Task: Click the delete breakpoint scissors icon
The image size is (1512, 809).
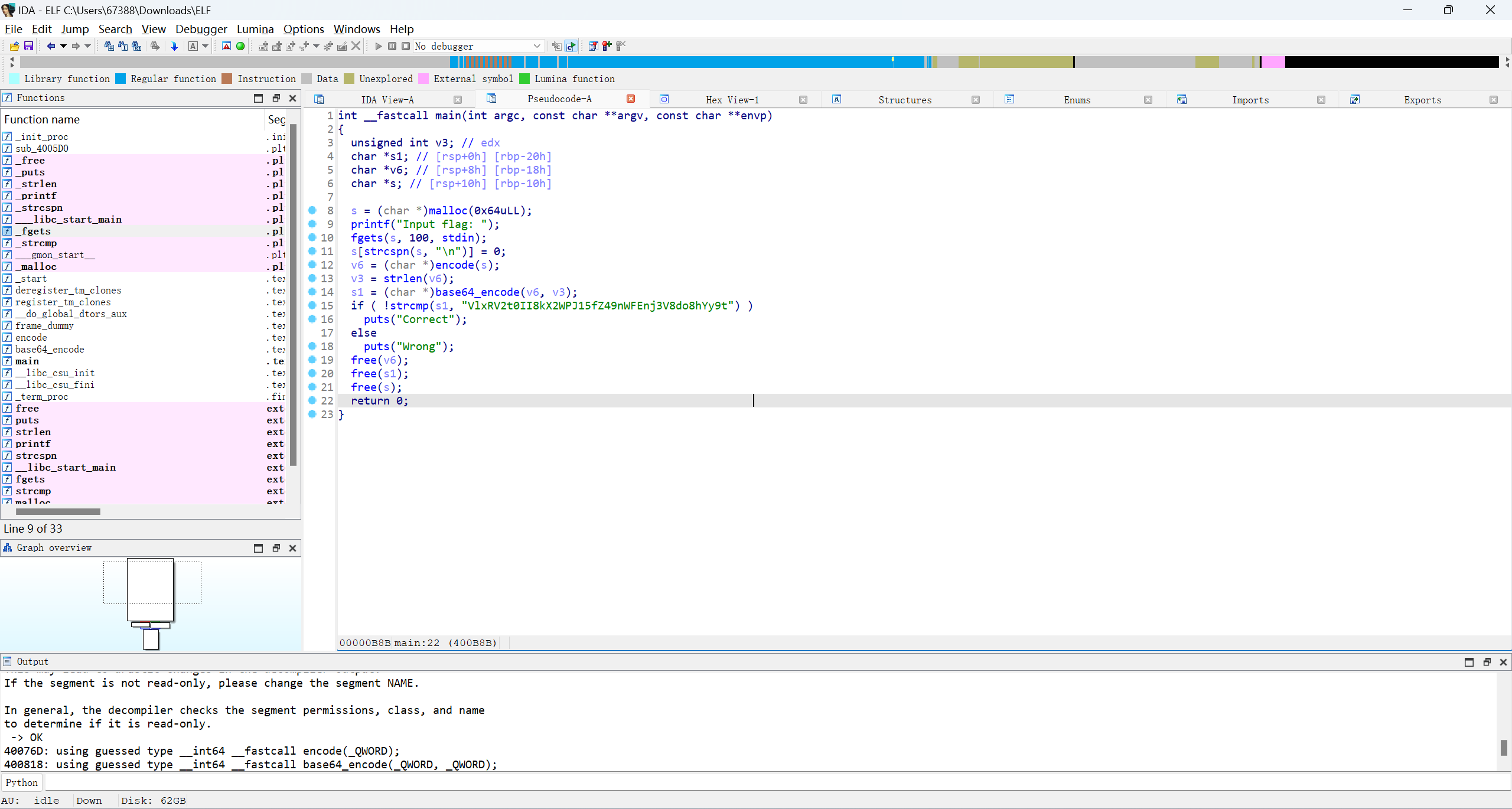Action: 621,46
